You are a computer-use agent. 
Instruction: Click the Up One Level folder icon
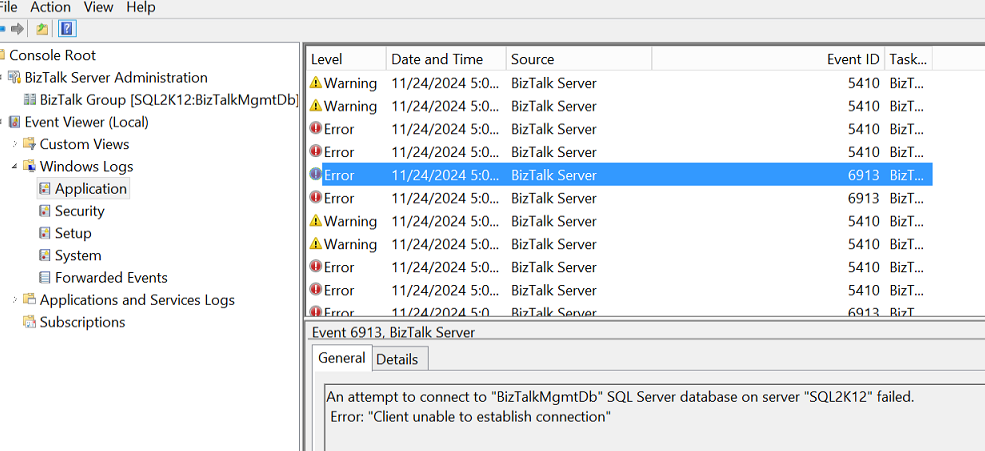coord(42,29)
